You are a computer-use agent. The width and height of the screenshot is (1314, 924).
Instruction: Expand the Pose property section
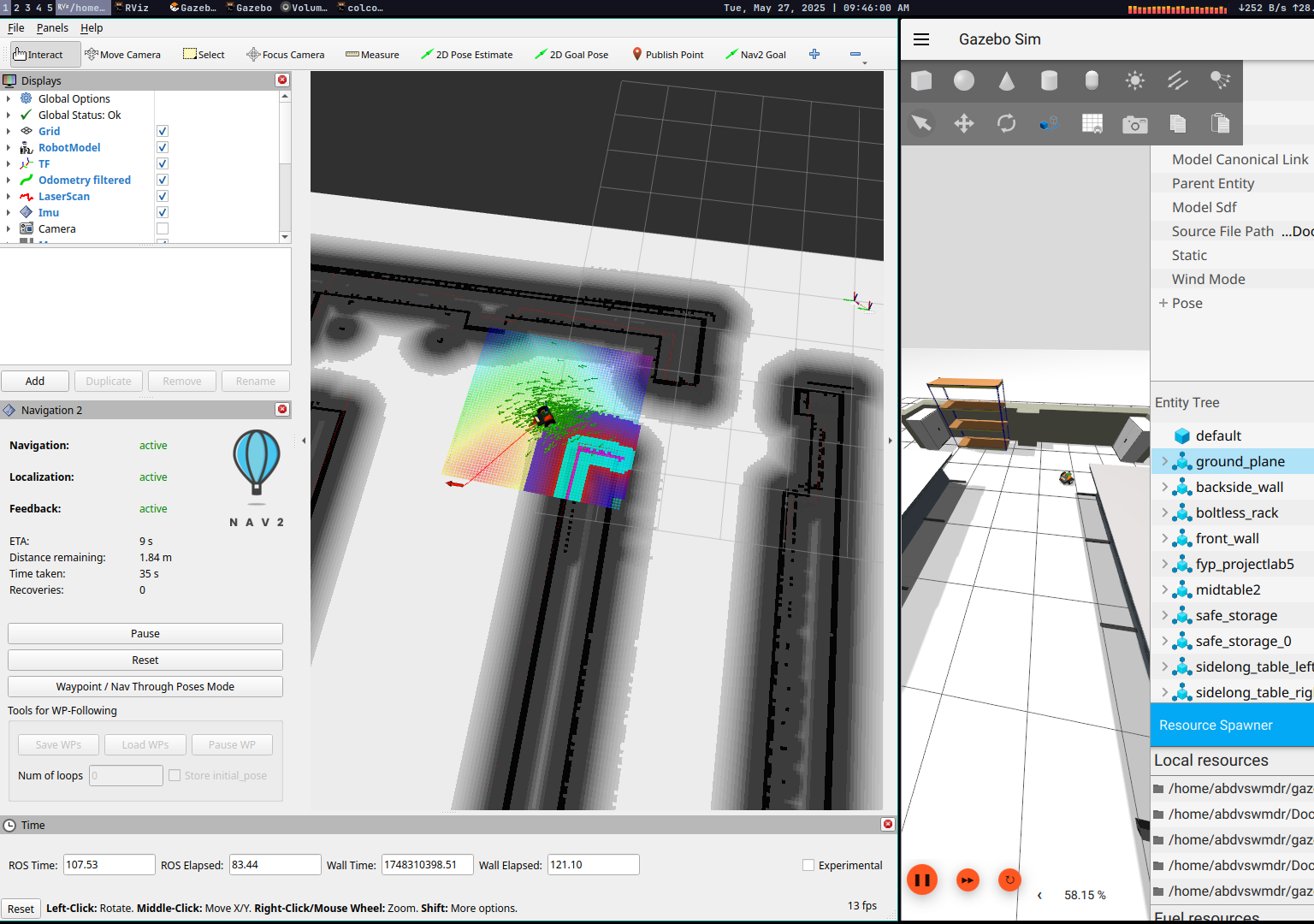(1163, 303)
